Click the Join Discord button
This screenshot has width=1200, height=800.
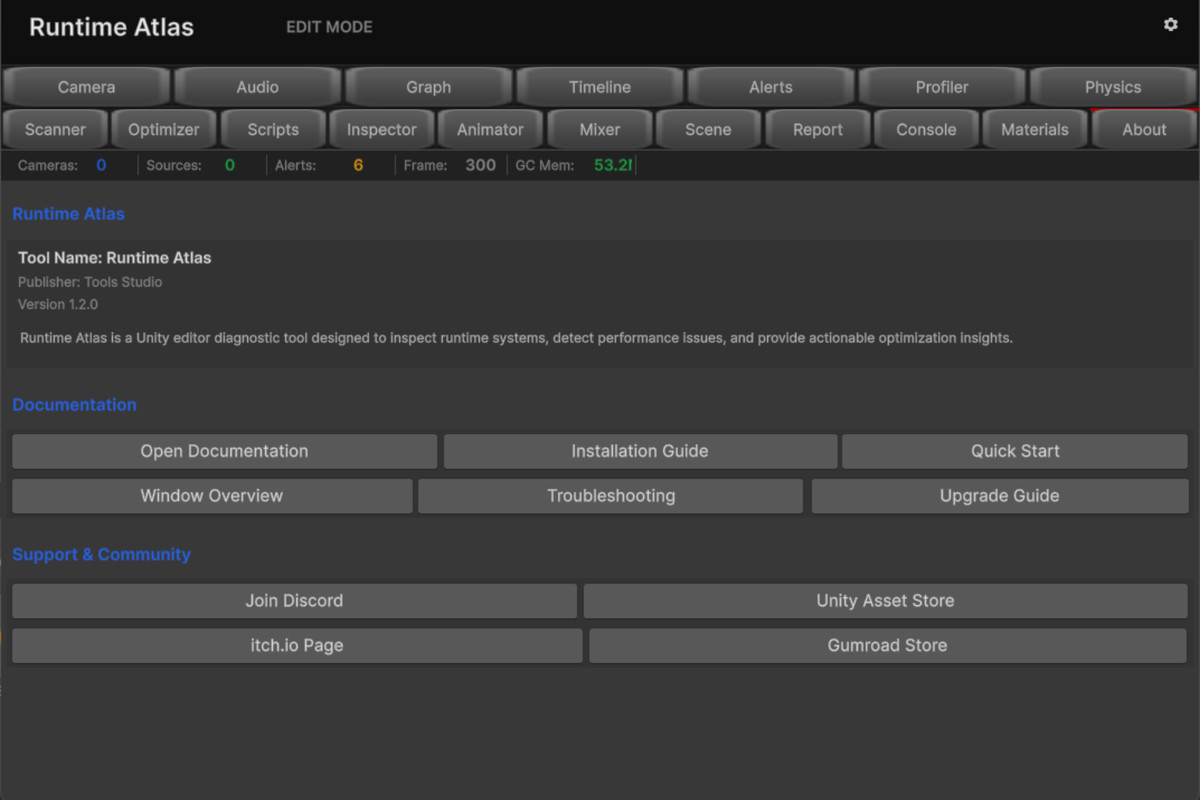294,601
